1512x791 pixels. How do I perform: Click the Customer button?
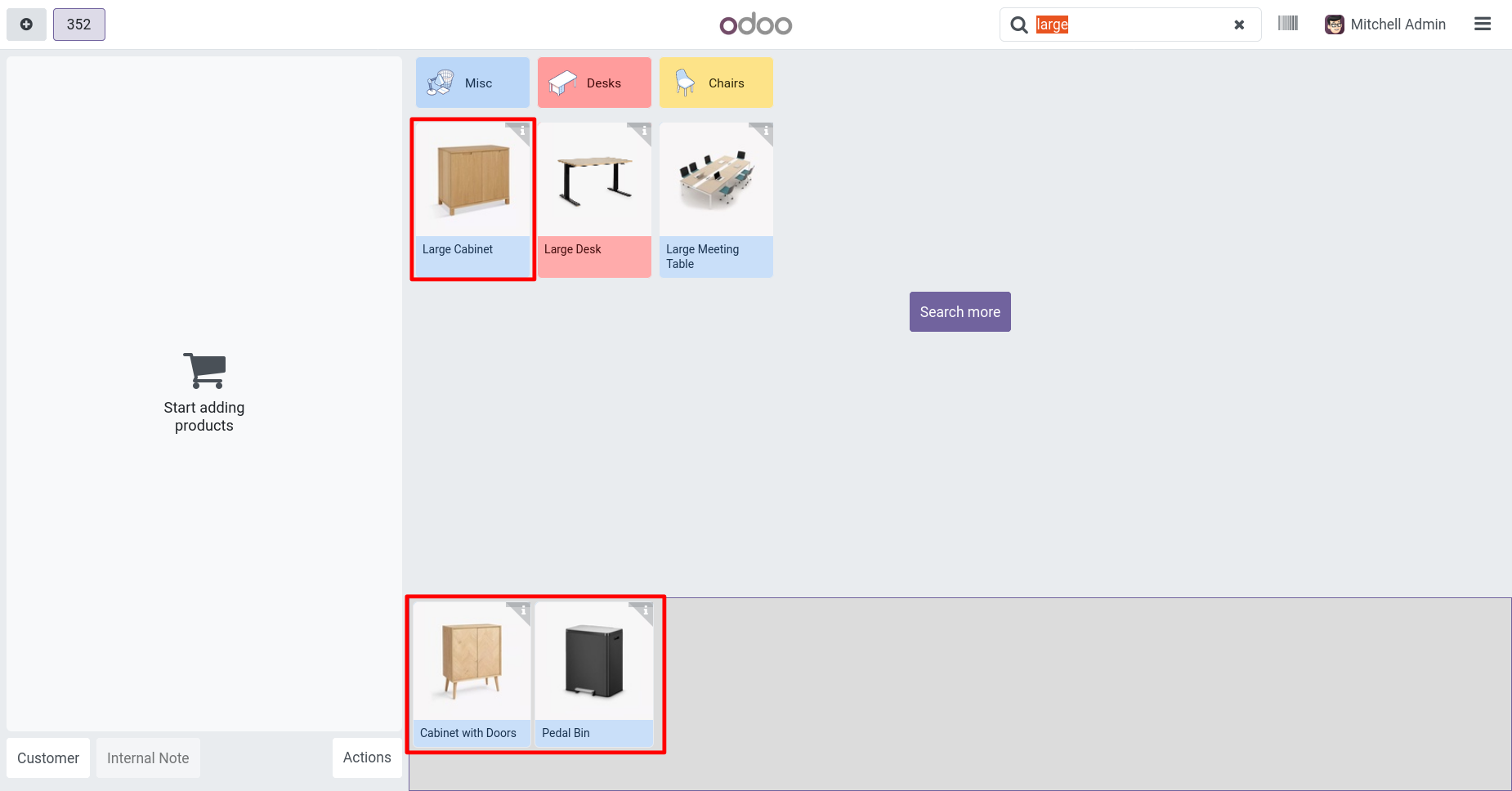pos(48,758)
